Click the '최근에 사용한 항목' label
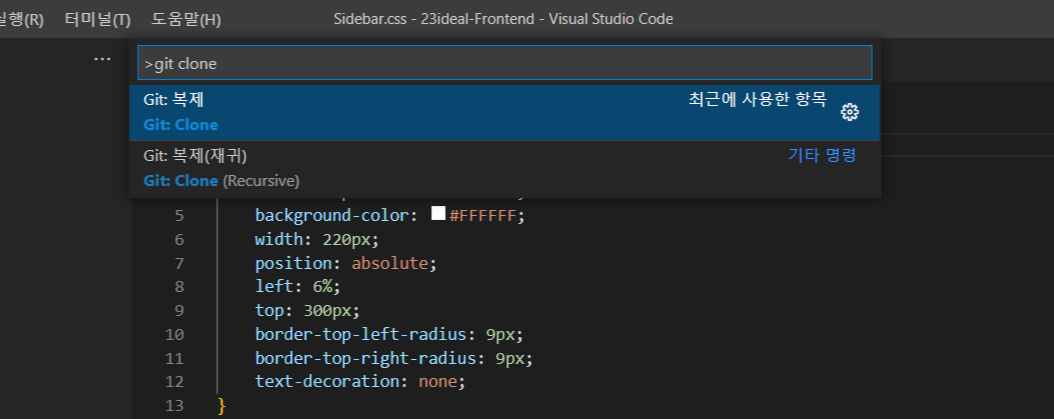The height and width of the screenshot is (419, 1054). [758, 100]
